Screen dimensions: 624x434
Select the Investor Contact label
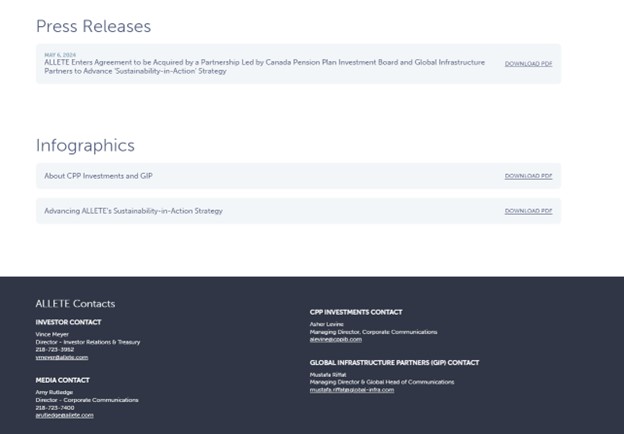(x=68, y=322)
